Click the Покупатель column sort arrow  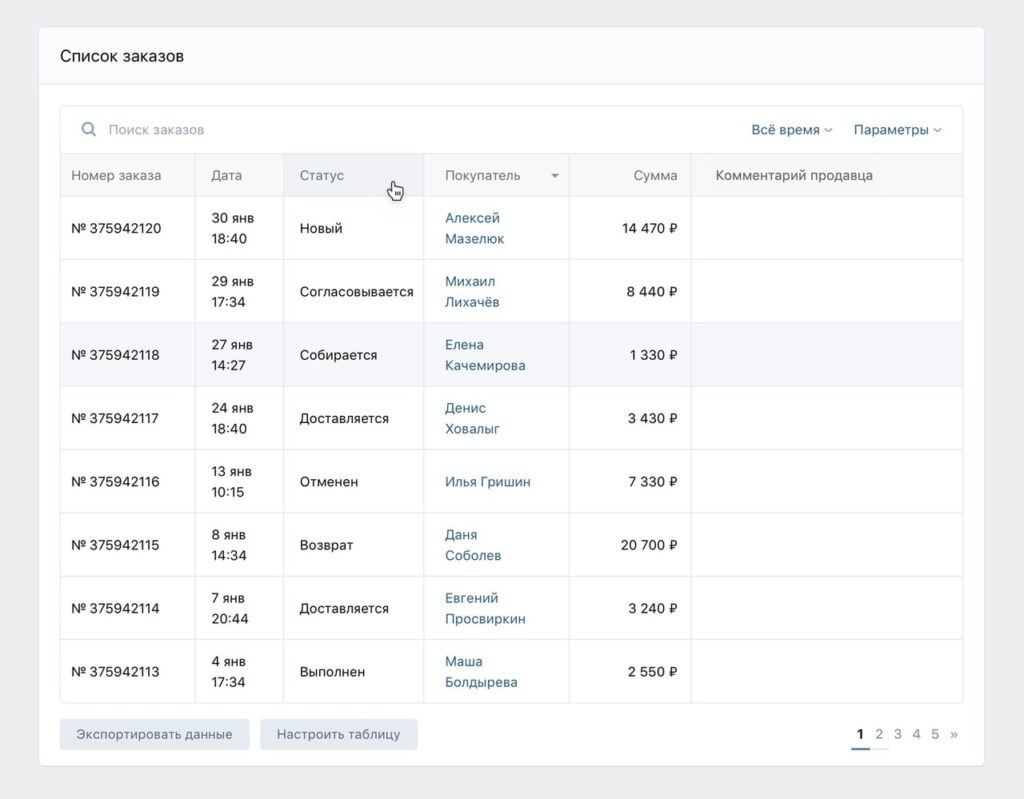pos(555,176)
